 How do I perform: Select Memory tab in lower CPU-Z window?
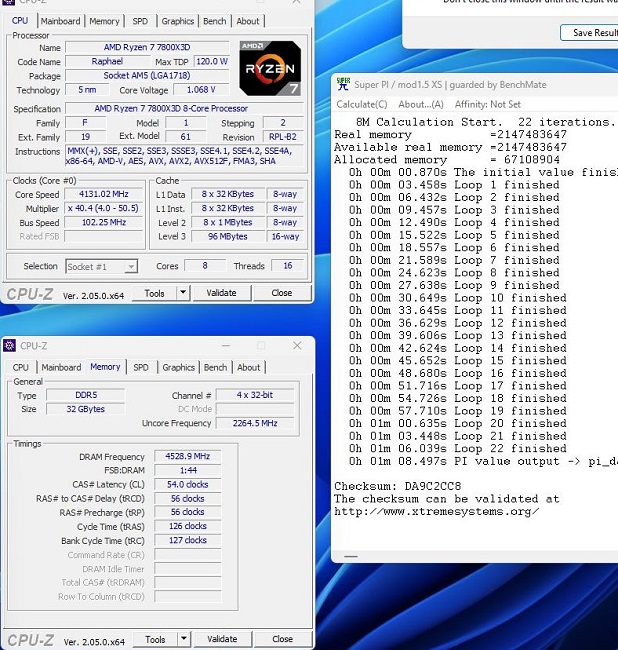click(105, 367)
